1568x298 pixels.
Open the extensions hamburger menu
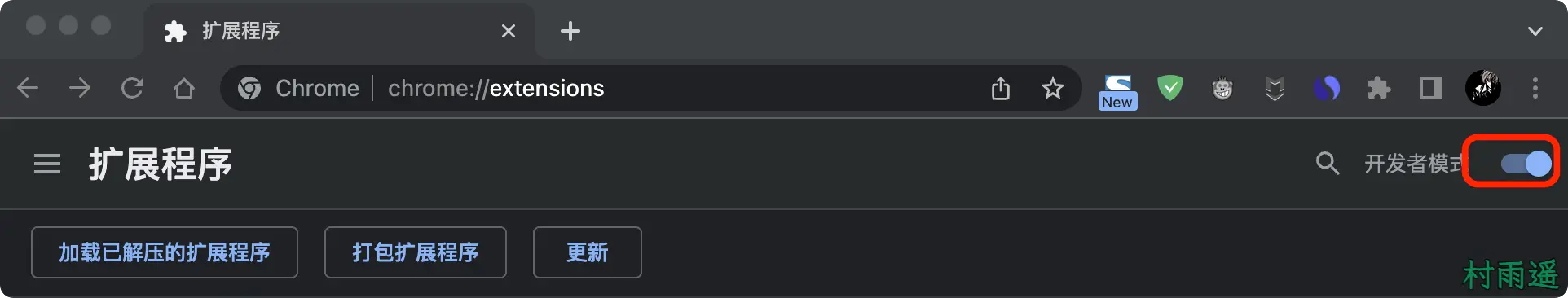coord(47,164)
